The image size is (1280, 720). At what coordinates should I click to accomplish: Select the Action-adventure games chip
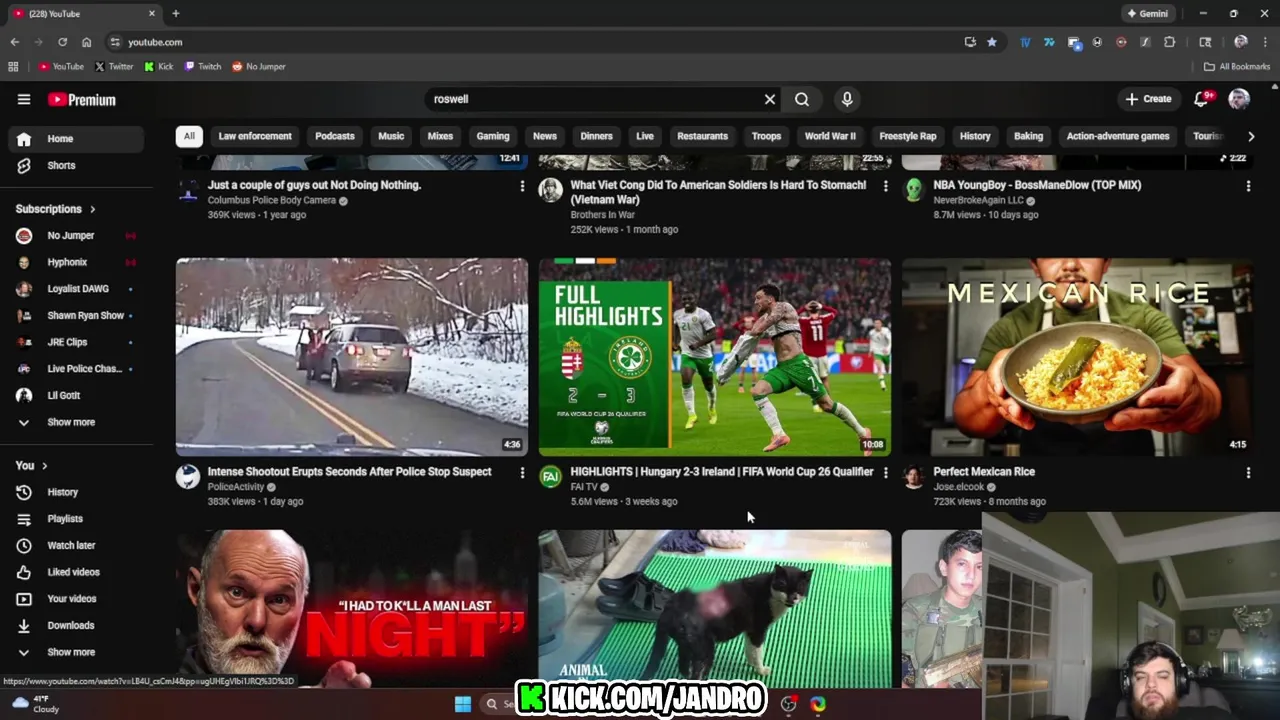(1118, 136)
